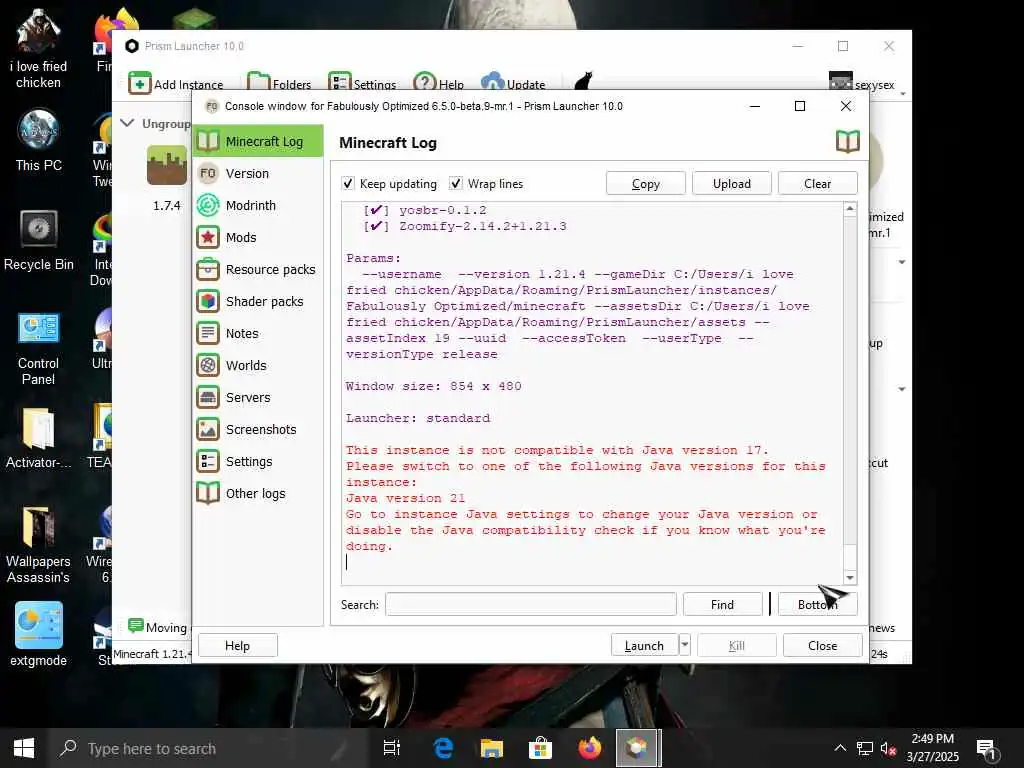This screenshot has height=768, width=1024.
Task: Click the log vertical scrollbar thumb
Action: coord(850,556)
